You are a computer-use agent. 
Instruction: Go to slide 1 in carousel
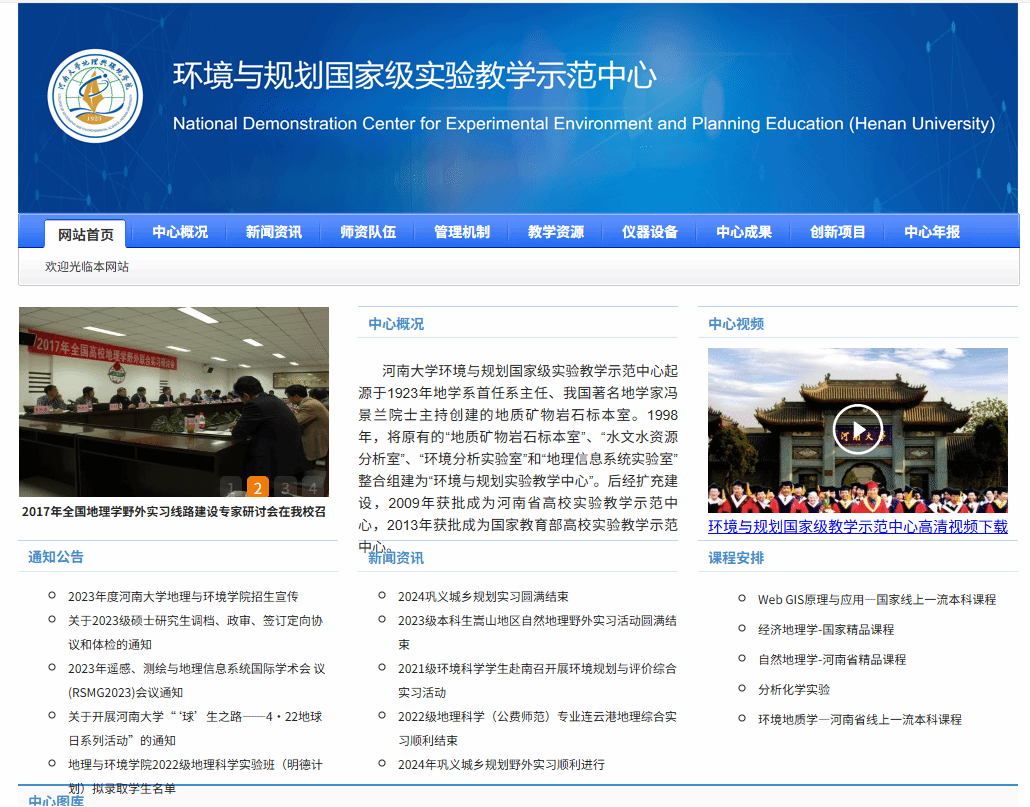(x=230, y=487)
